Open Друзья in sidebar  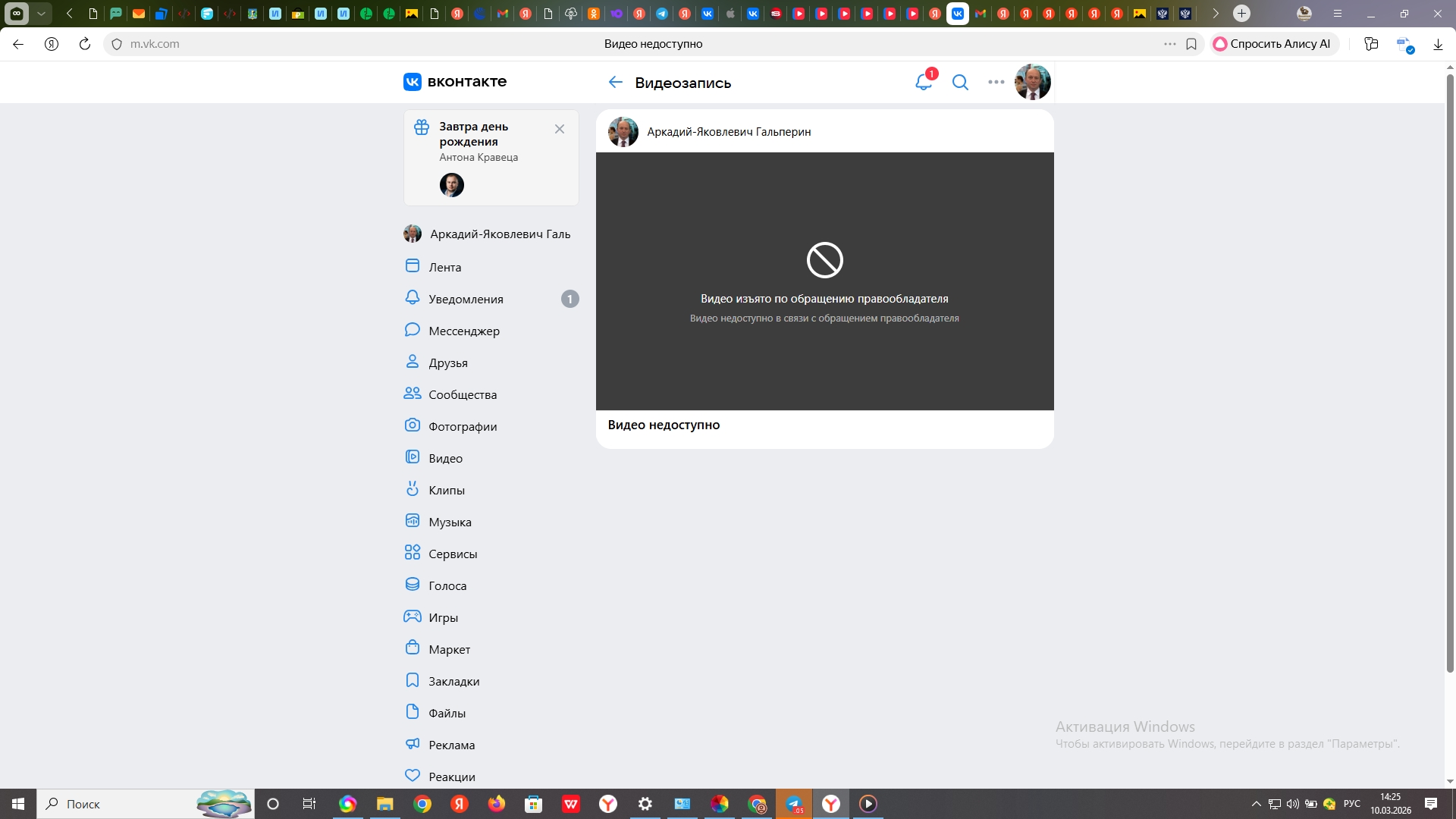[x=447, y=362]
